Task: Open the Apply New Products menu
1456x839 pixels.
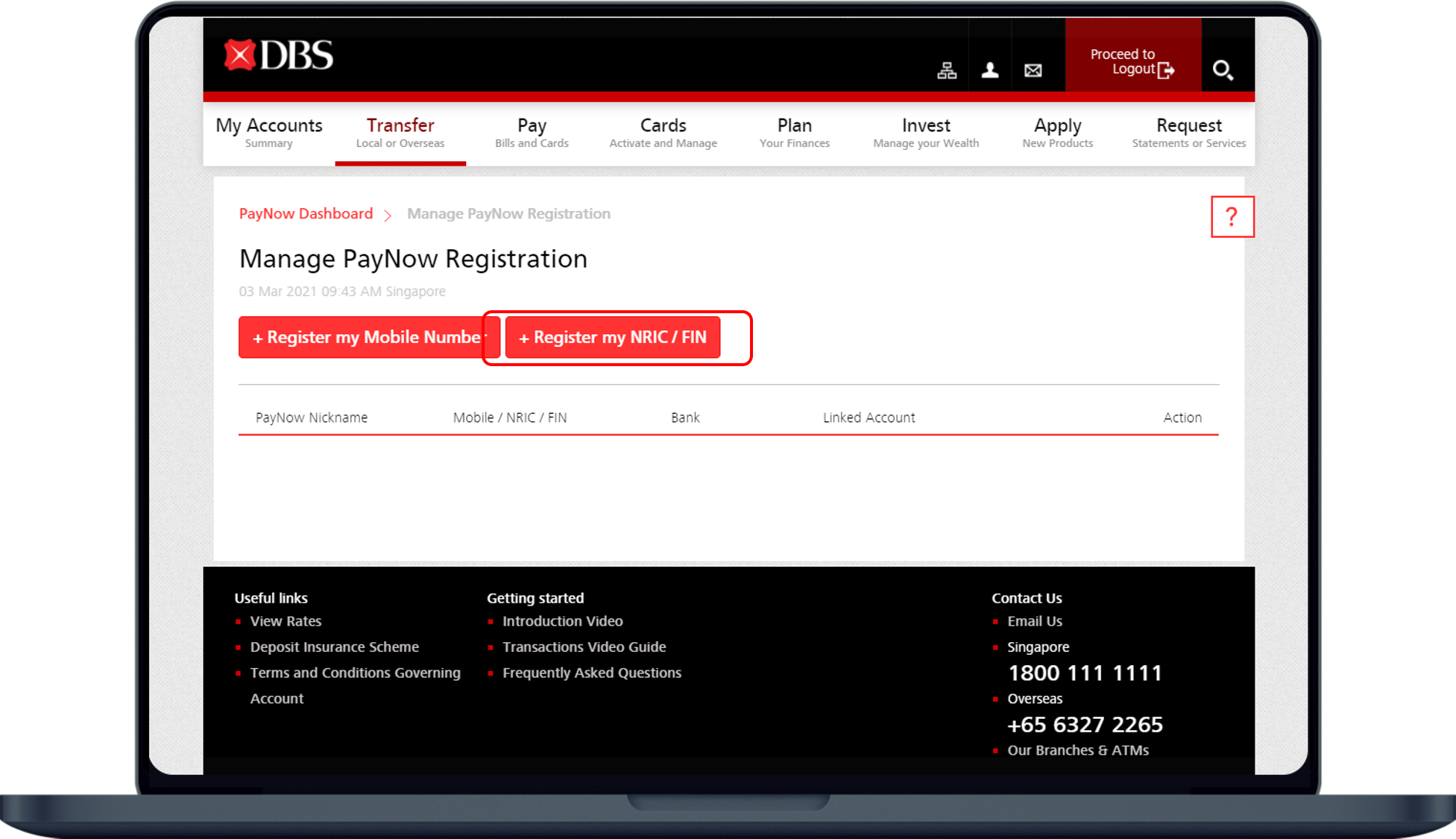Action: click(x=1057, y=133)
